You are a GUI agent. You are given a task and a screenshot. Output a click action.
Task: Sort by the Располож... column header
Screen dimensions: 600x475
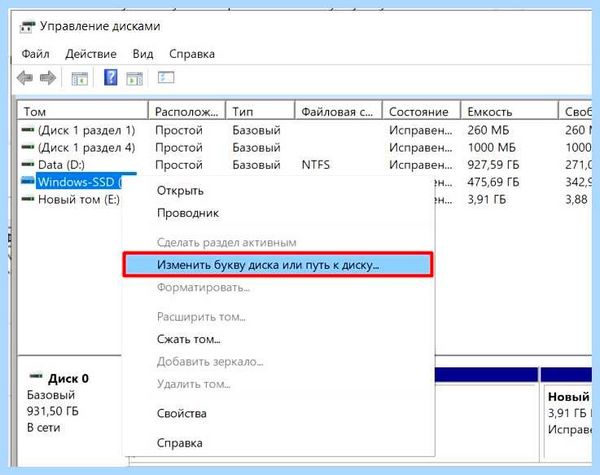[187, 111]
